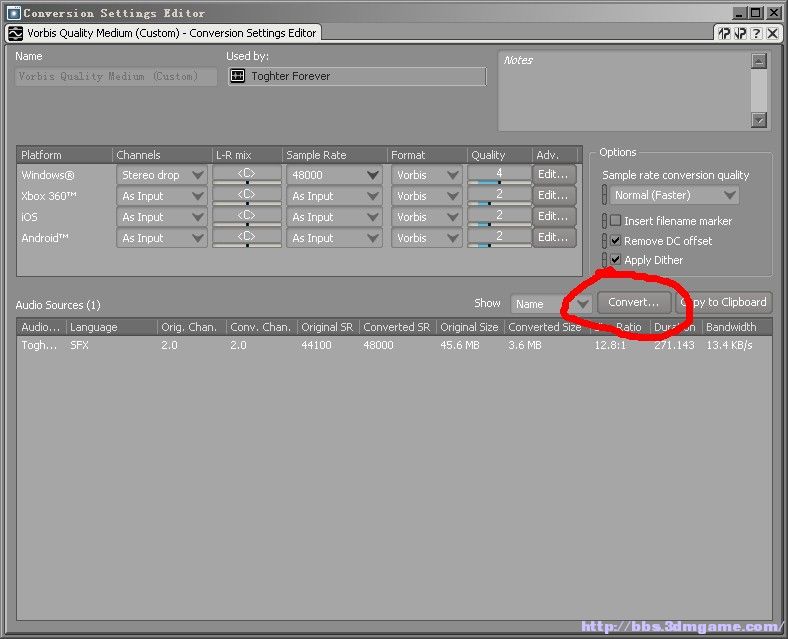Click the Language column header

point(111,327)
